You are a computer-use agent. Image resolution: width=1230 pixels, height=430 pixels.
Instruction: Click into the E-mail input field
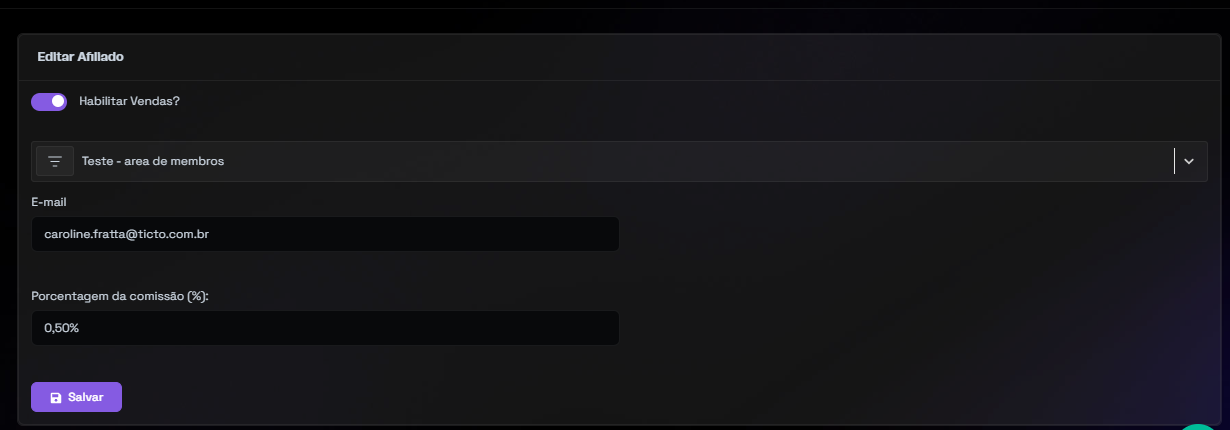pyautogui.click(x=325, y=234)
